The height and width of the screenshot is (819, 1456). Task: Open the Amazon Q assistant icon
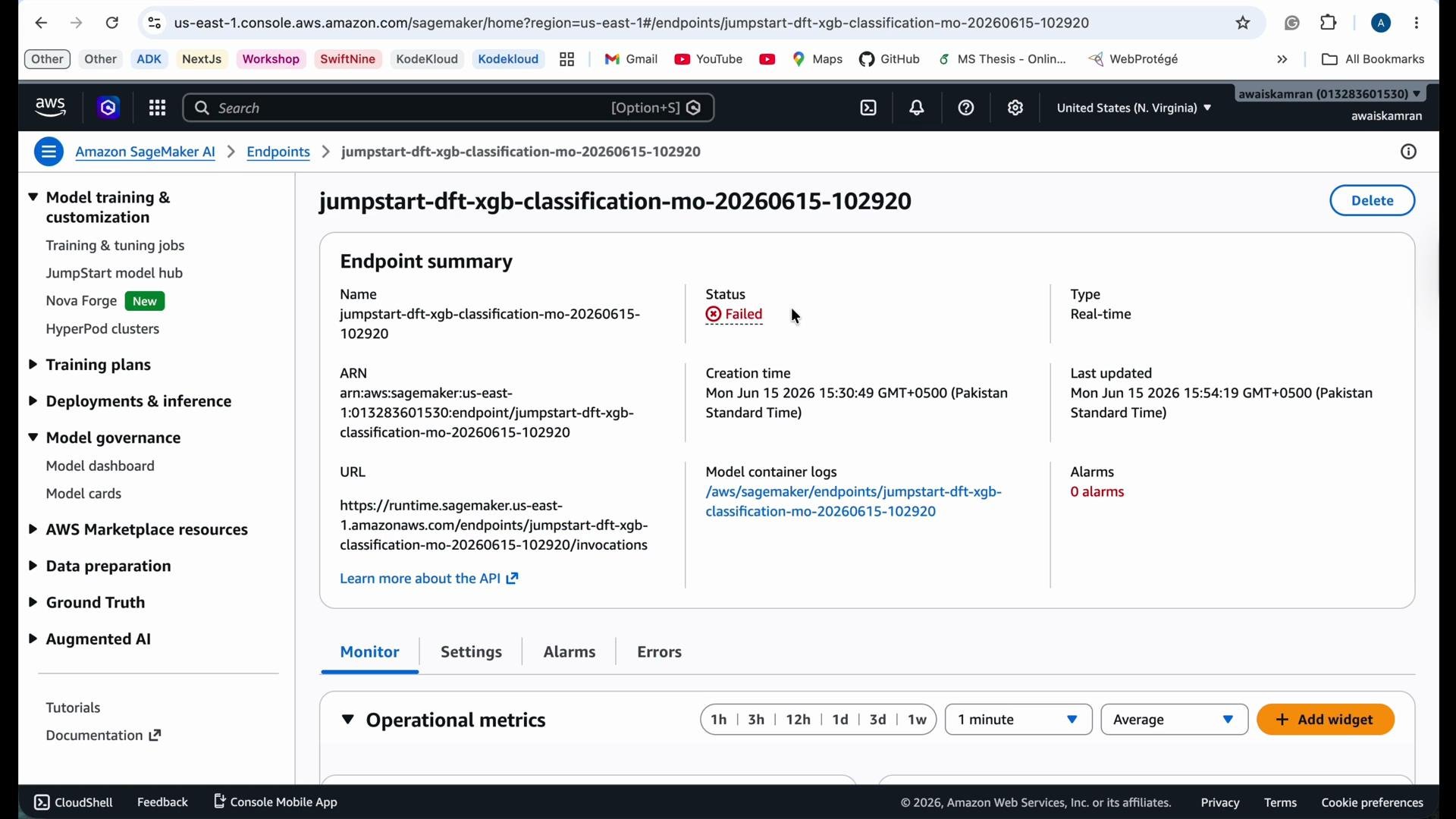click(108, 108)
